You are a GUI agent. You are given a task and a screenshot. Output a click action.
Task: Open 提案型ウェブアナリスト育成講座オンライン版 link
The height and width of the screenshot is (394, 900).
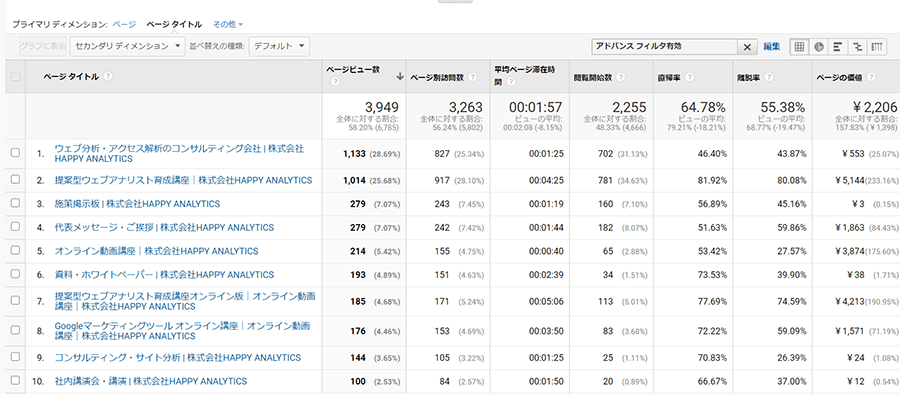pyautogui.click(x=185, y=302)
